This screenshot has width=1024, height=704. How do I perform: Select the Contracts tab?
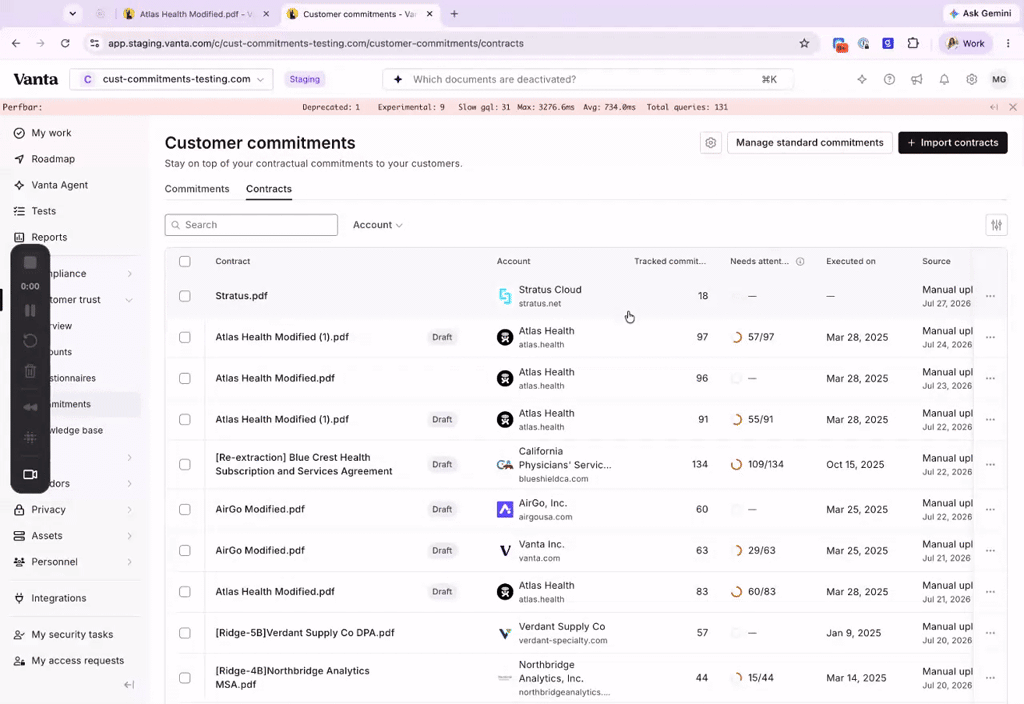[x=268, y=189]
